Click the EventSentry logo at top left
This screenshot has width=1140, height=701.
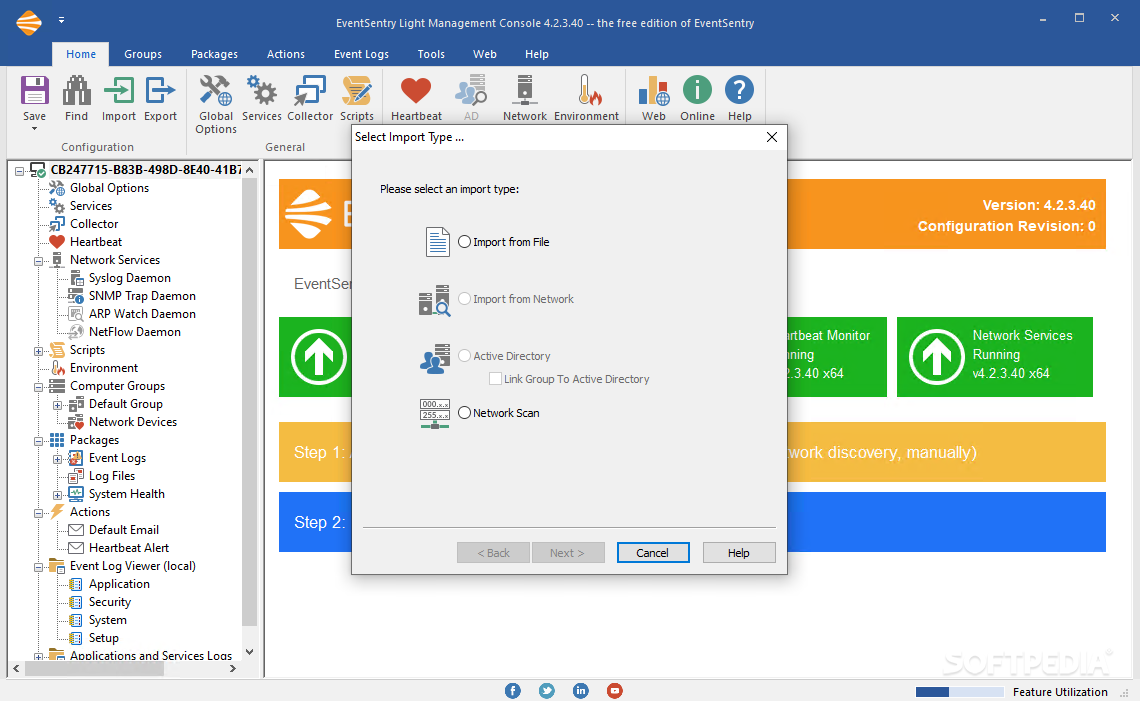click(x=29, y=23)
